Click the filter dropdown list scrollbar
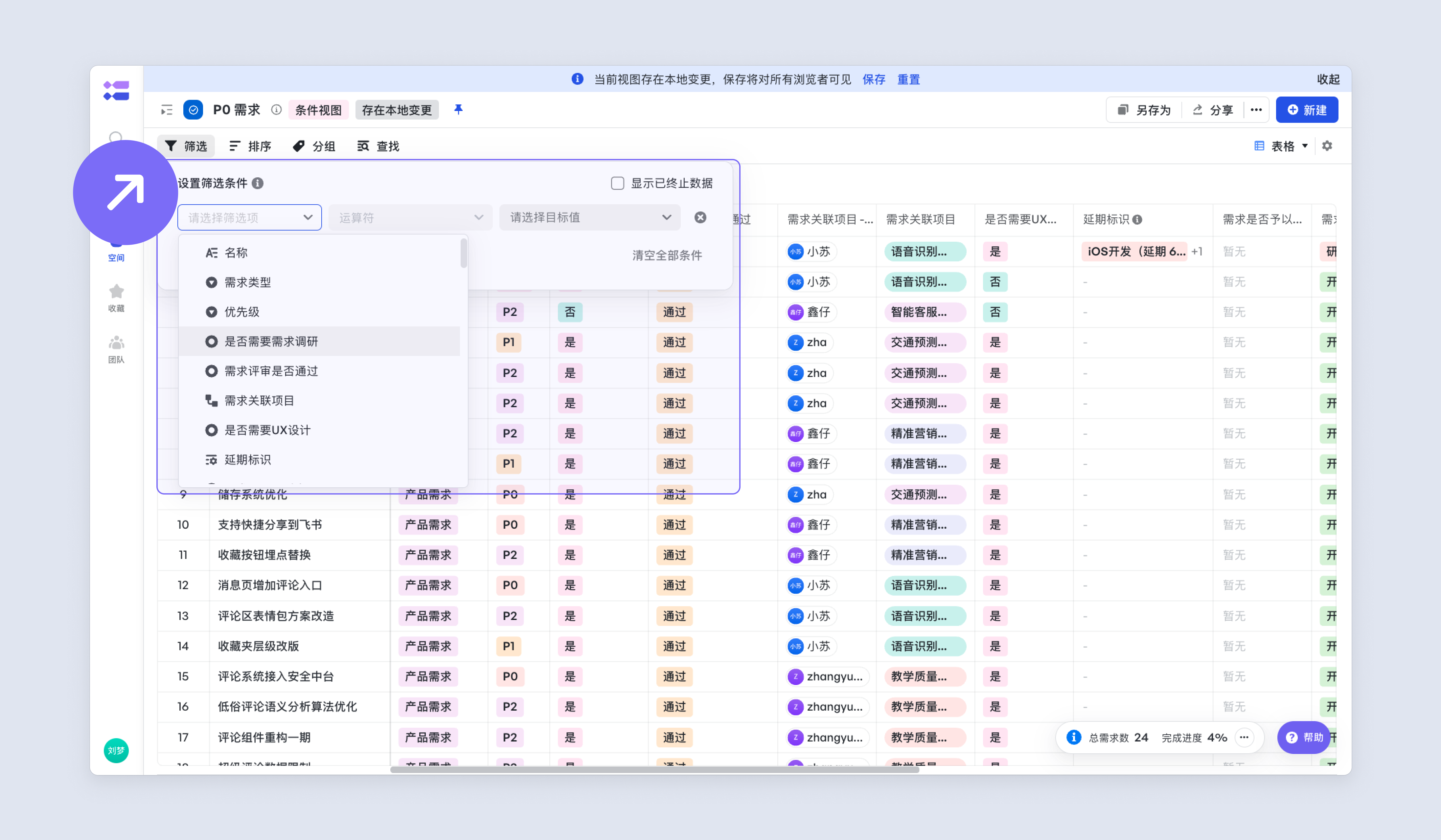This screenshot has height=840, width=1441. [464, 253]
